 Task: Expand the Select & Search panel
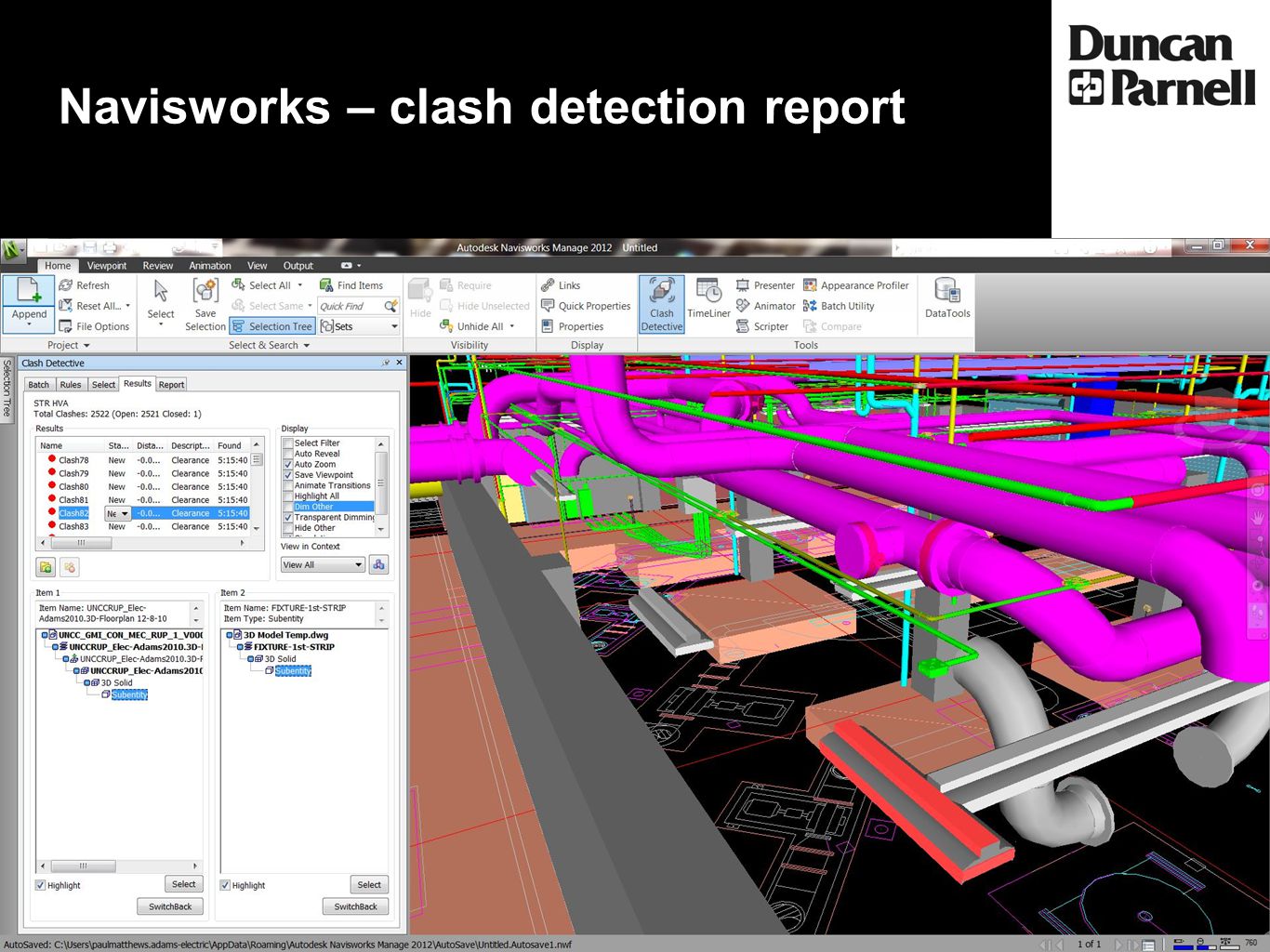[x=270, y=345]
